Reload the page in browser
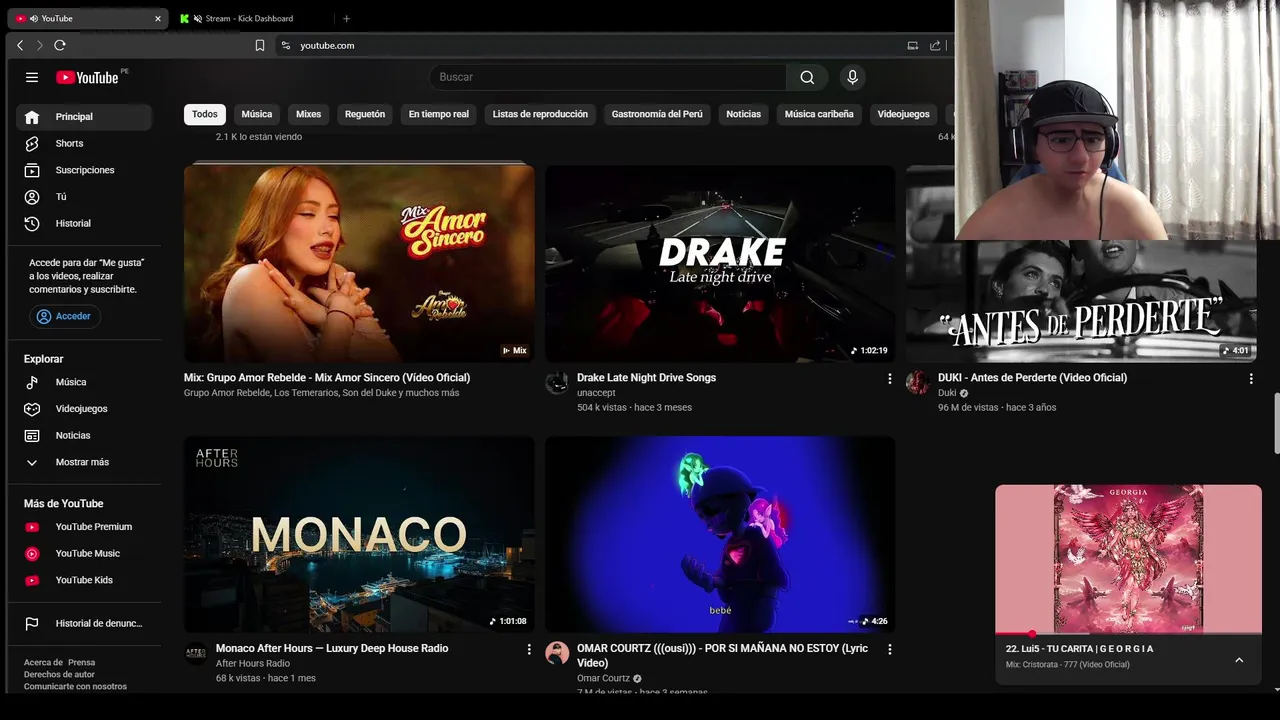This screenshot has width=1280, height=720. tap(60, 45)
